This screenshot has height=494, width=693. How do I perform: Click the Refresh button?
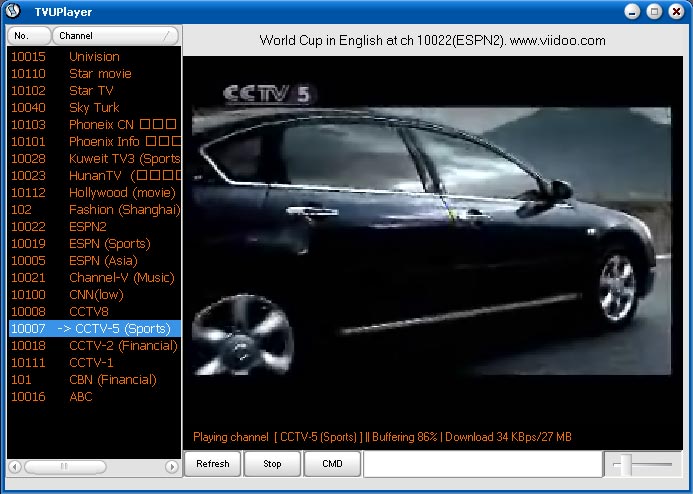pyautogui.click(x=212, y=464)
